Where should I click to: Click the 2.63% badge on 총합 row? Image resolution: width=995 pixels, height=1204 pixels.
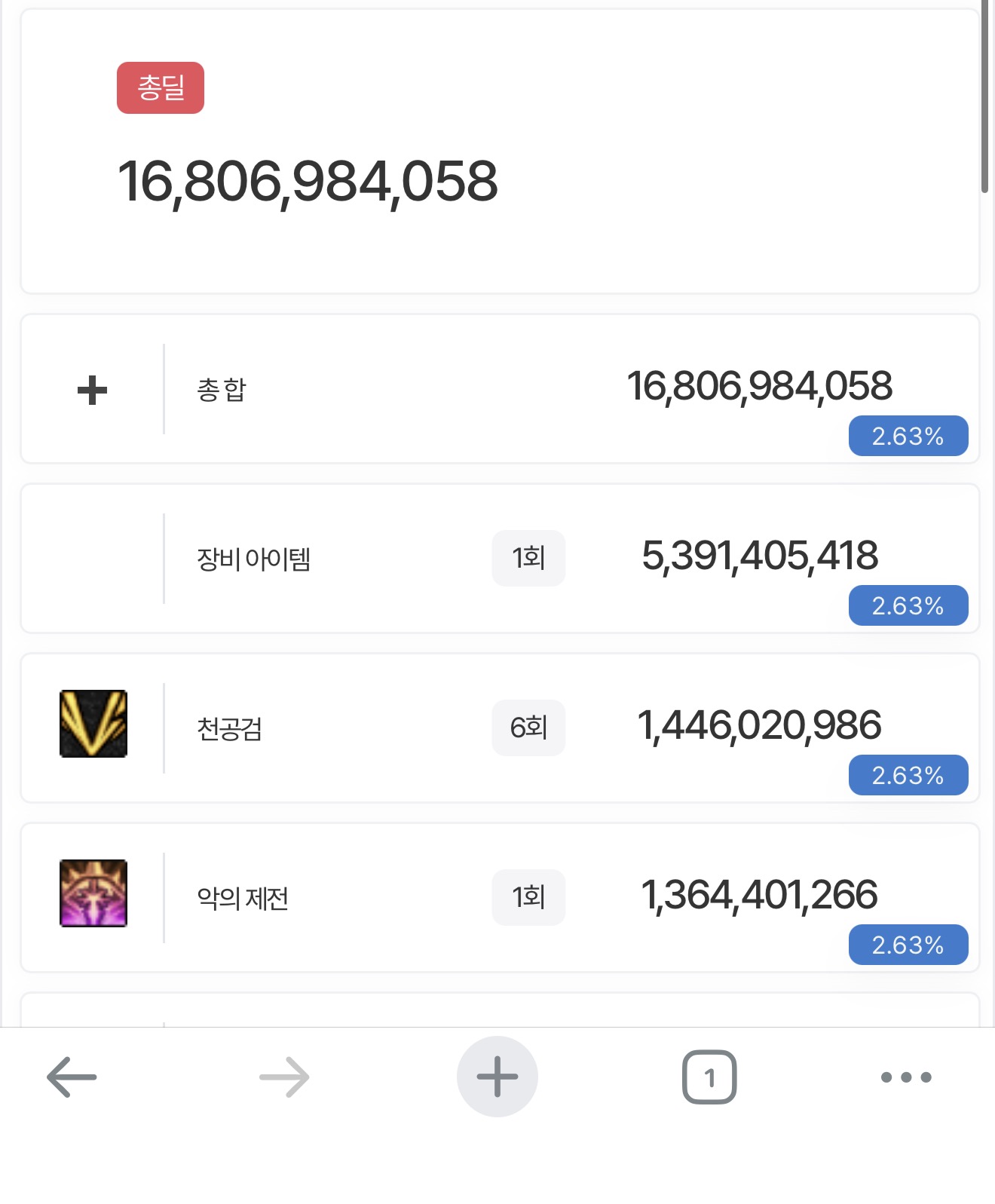pos(908,436)
